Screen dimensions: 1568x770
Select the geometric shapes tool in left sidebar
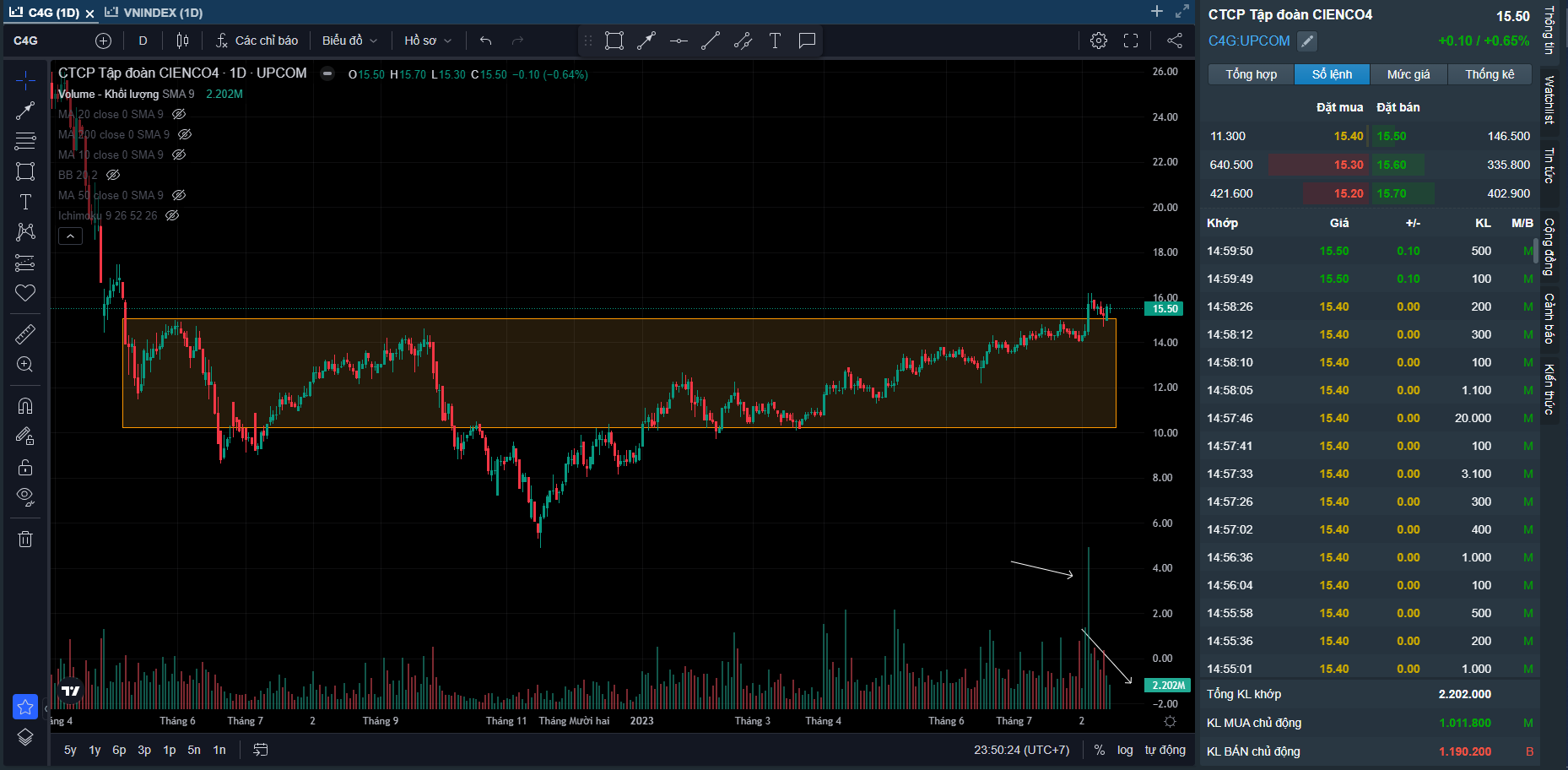tap(25, 171)
